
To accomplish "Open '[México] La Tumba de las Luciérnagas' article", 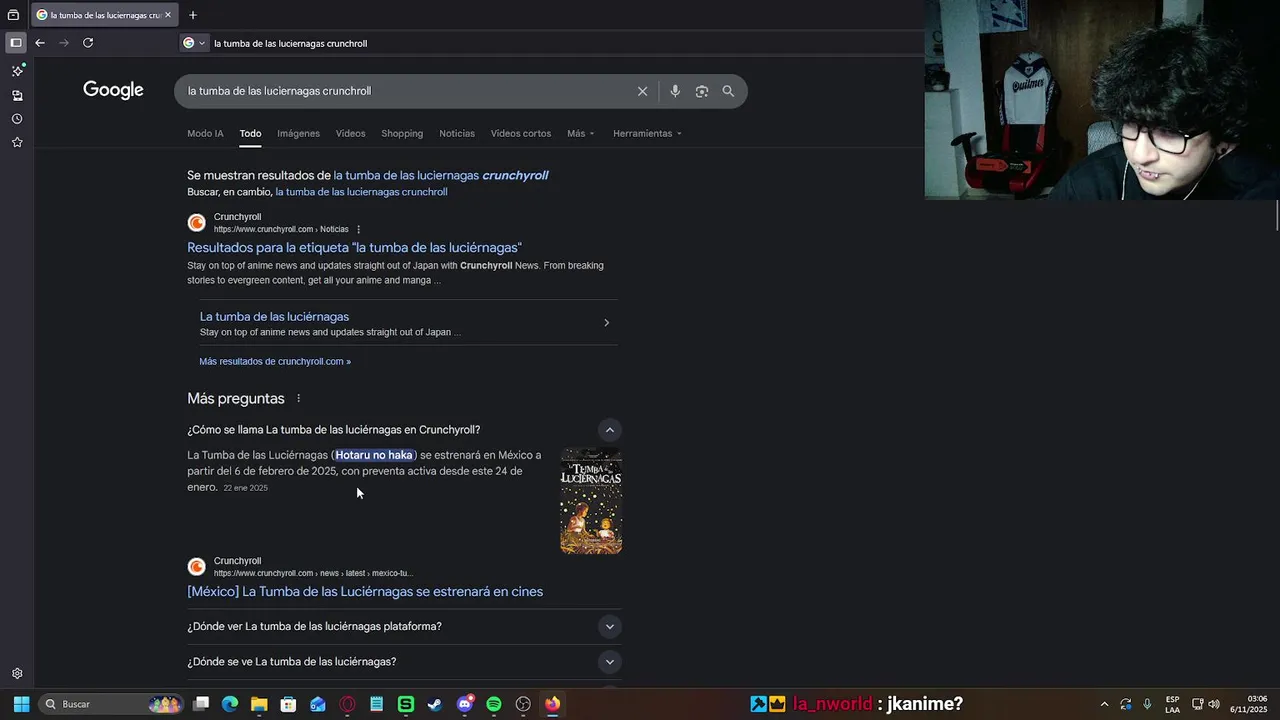I will tap(365, 592).
